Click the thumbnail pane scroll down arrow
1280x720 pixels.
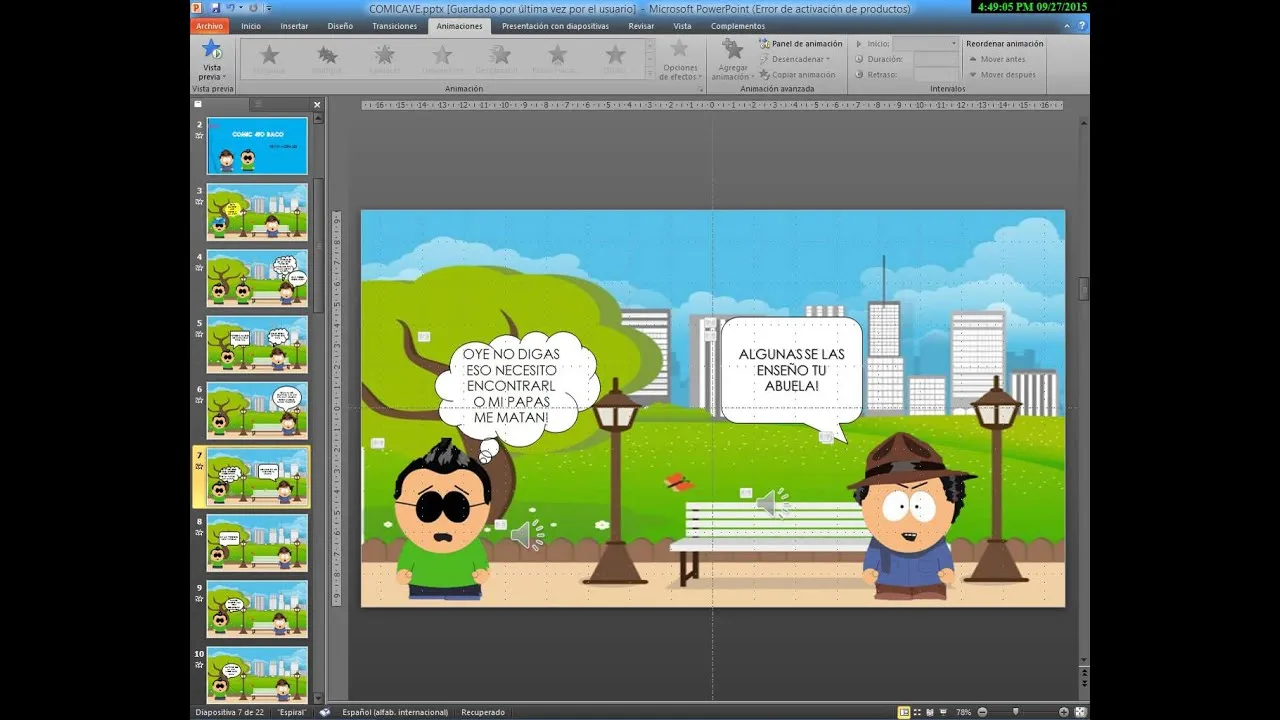[318, 698]
